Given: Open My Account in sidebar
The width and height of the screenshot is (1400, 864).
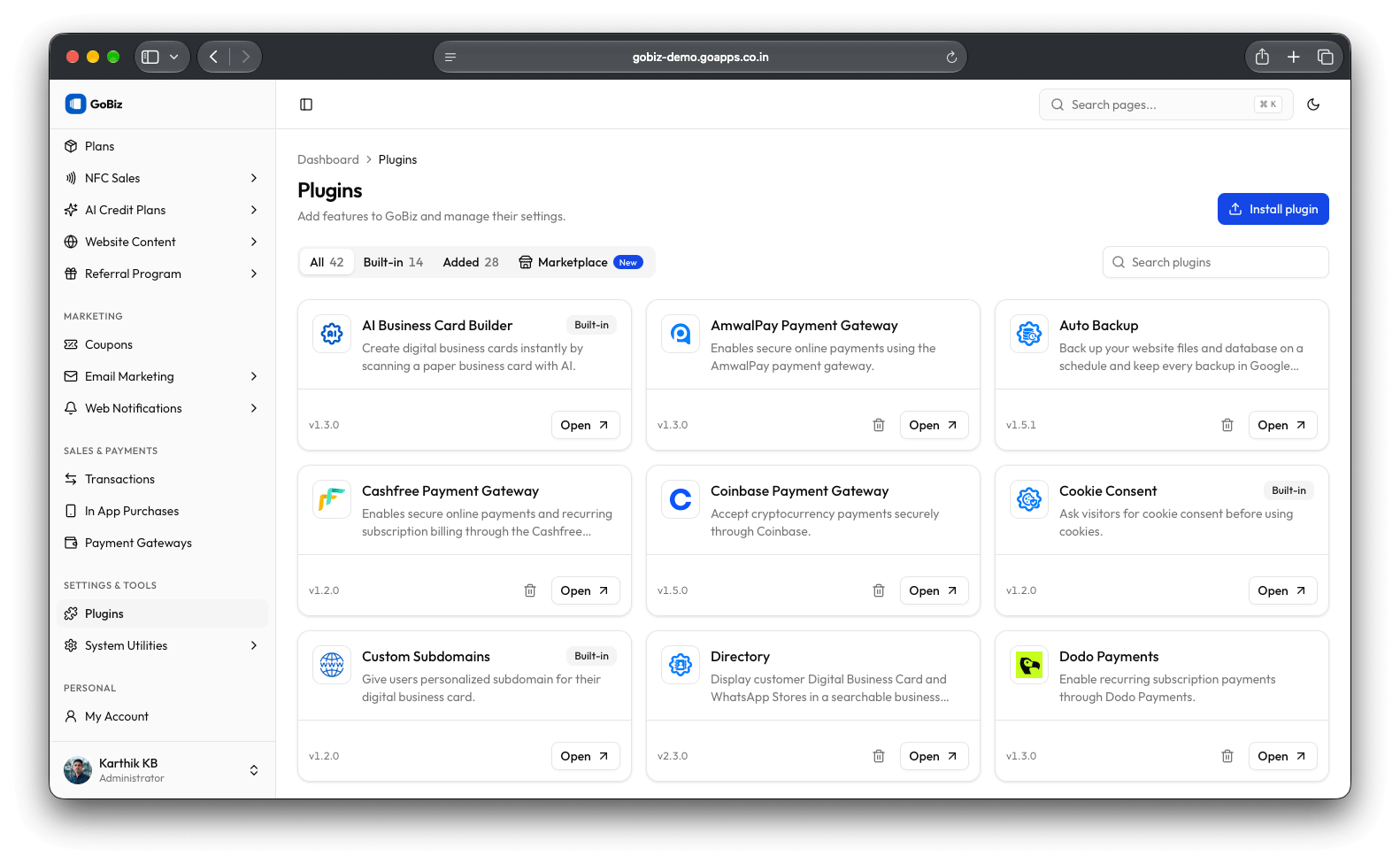Looking at the screenshot, I should pos(162,716).
